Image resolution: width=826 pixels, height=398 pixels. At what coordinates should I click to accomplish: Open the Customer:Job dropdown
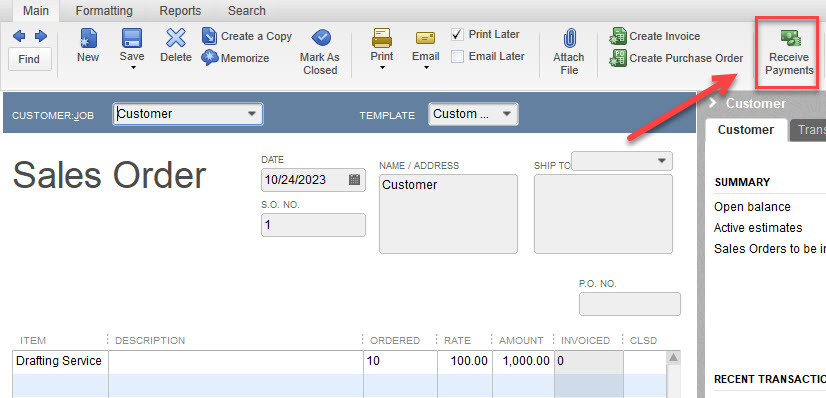pyautogui.click(x=252, y=114)
